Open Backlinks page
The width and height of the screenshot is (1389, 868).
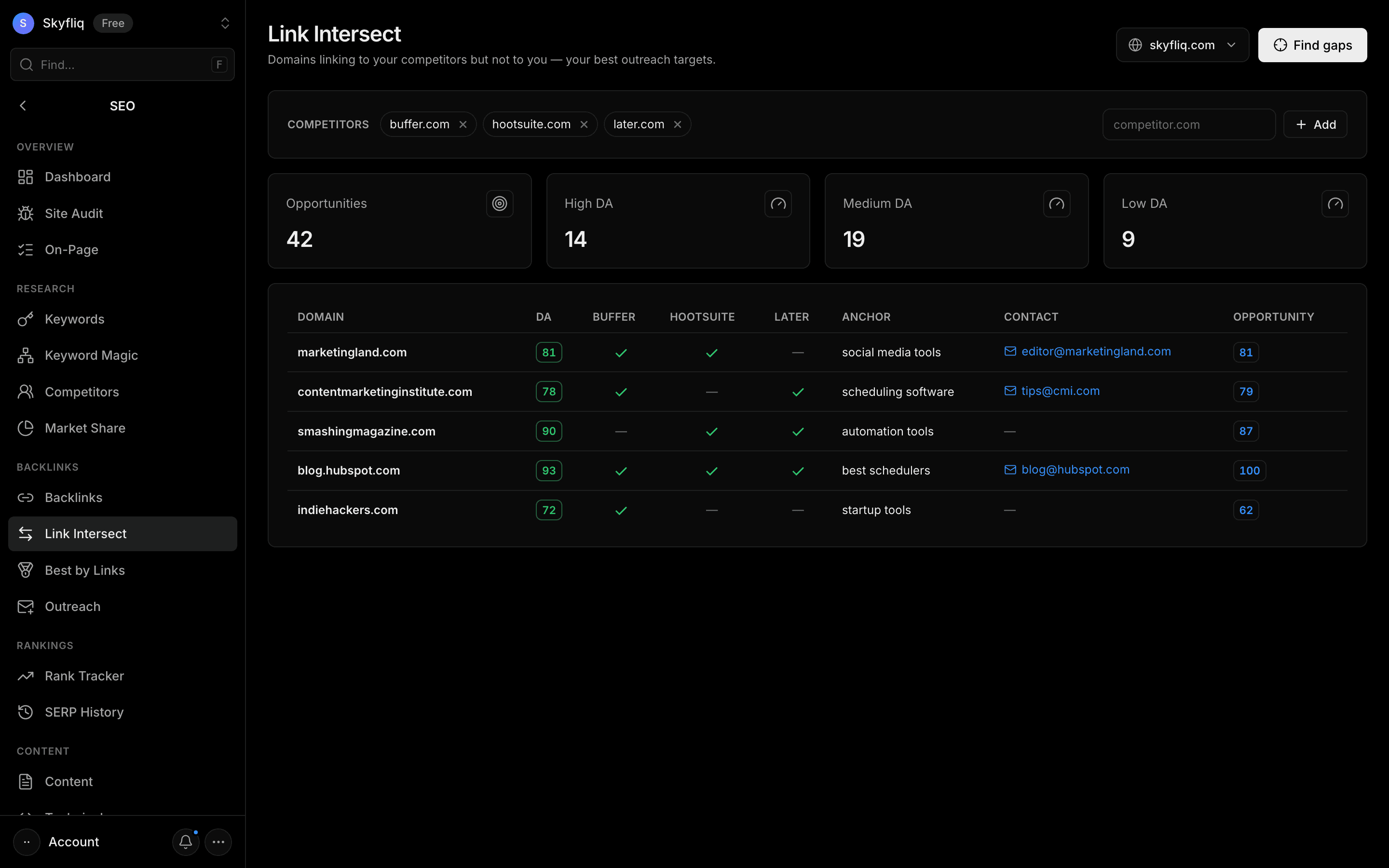[122, 498]
